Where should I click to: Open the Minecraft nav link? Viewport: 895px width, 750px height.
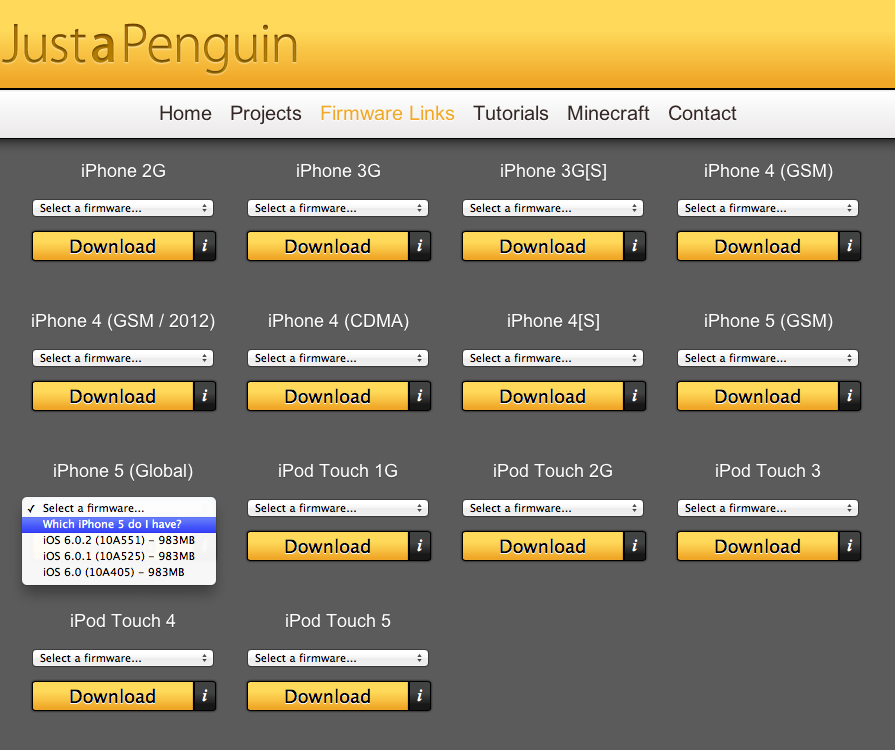pyautogui.click(x=608, y=114)
